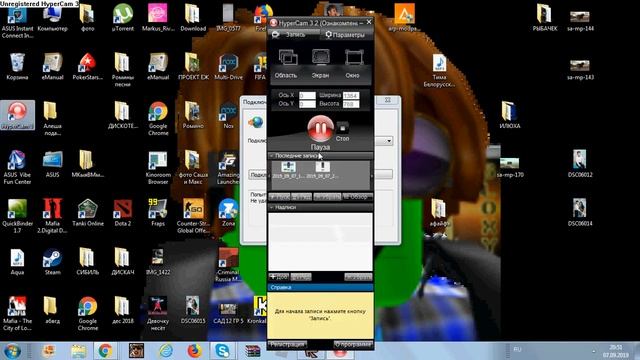Open the uTorrent desktop shortcut
This screenshot has width=640, height=360.
123,18
